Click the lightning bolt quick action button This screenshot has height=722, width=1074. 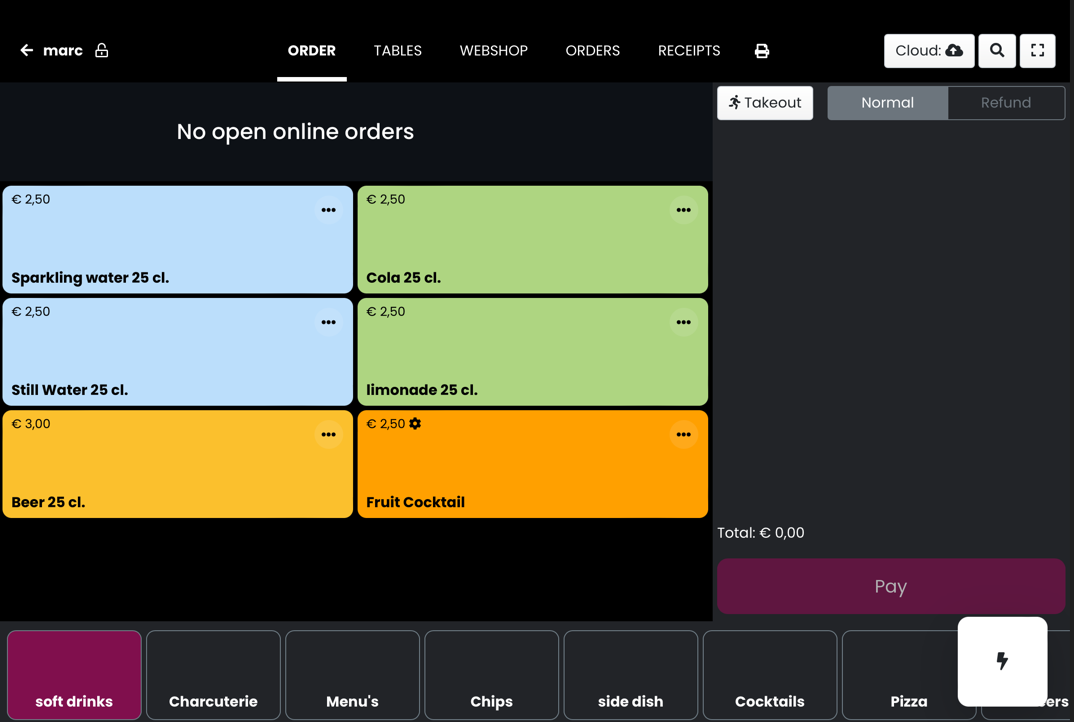click(x=1002, y=661)
